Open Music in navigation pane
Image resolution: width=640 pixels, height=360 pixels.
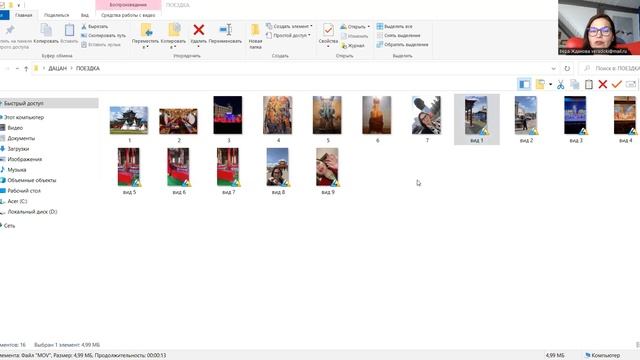pos(17,170)
